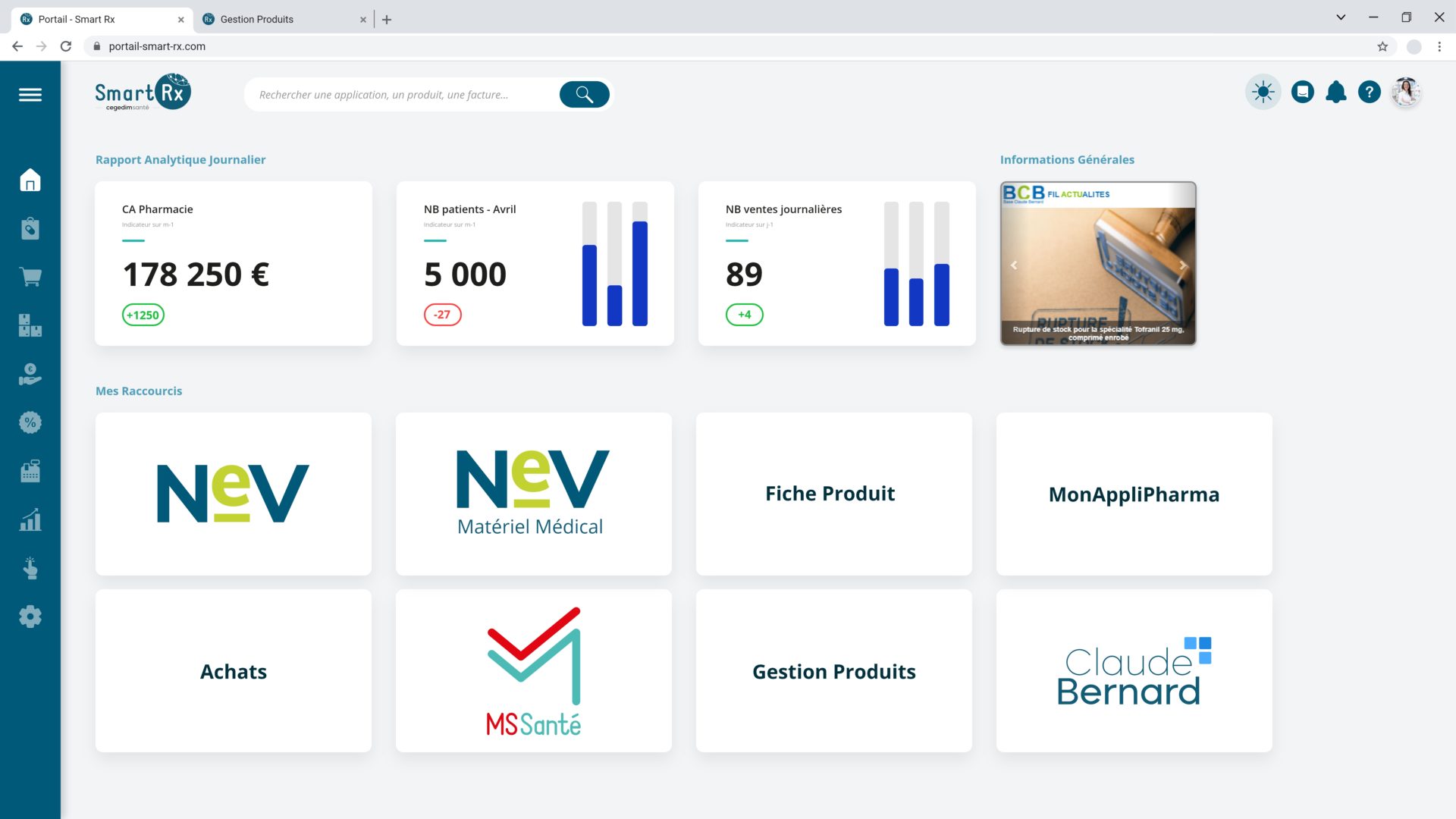1456x819 pixels.
Task: Open the stock boxes sidebar icon
Action: pos(30,325)
